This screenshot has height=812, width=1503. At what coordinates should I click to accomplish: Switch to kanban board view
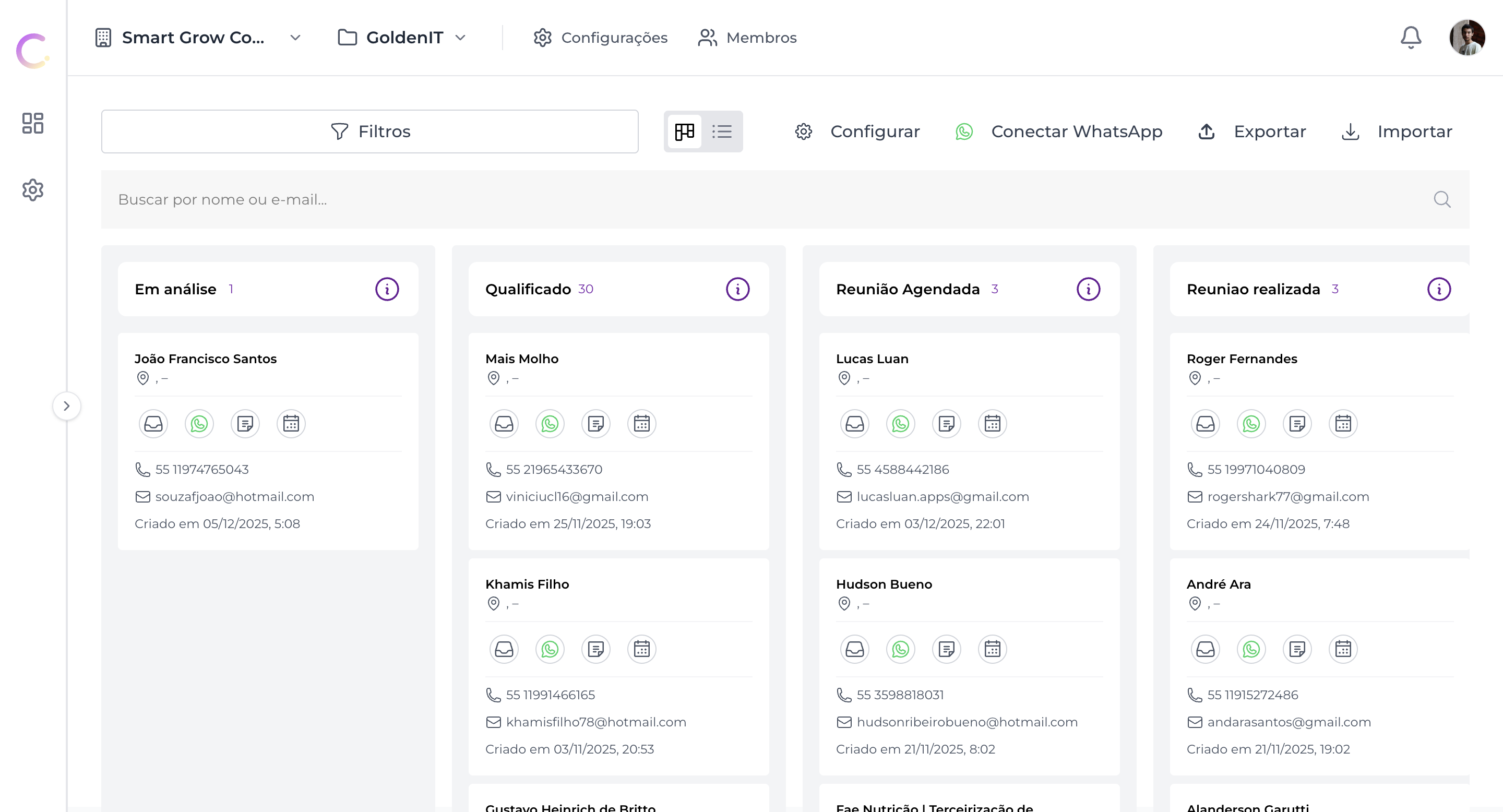point(684,132)
